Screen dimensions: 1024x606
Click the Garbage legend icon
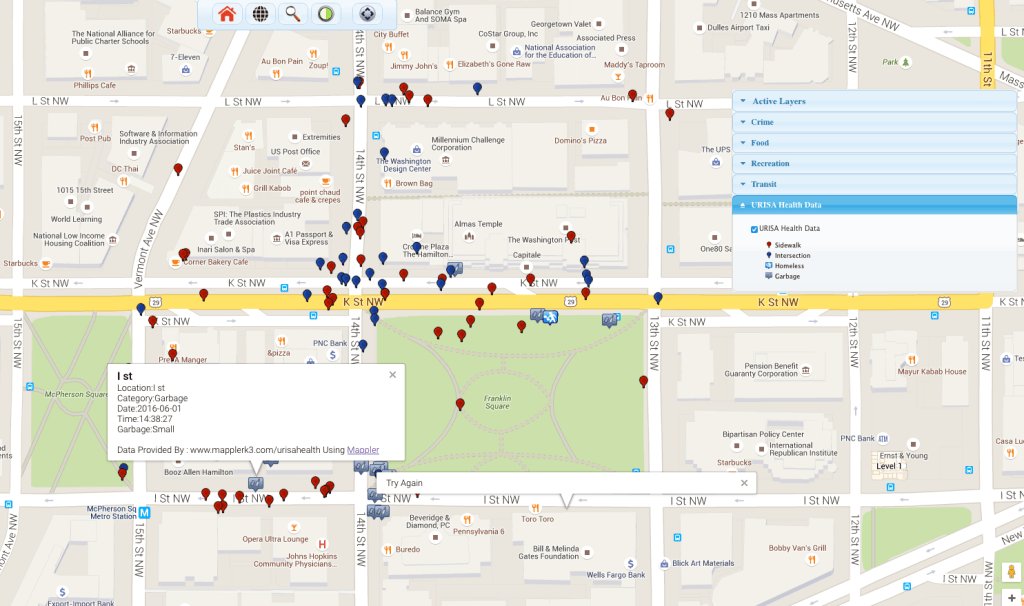(x=768, y=276)
